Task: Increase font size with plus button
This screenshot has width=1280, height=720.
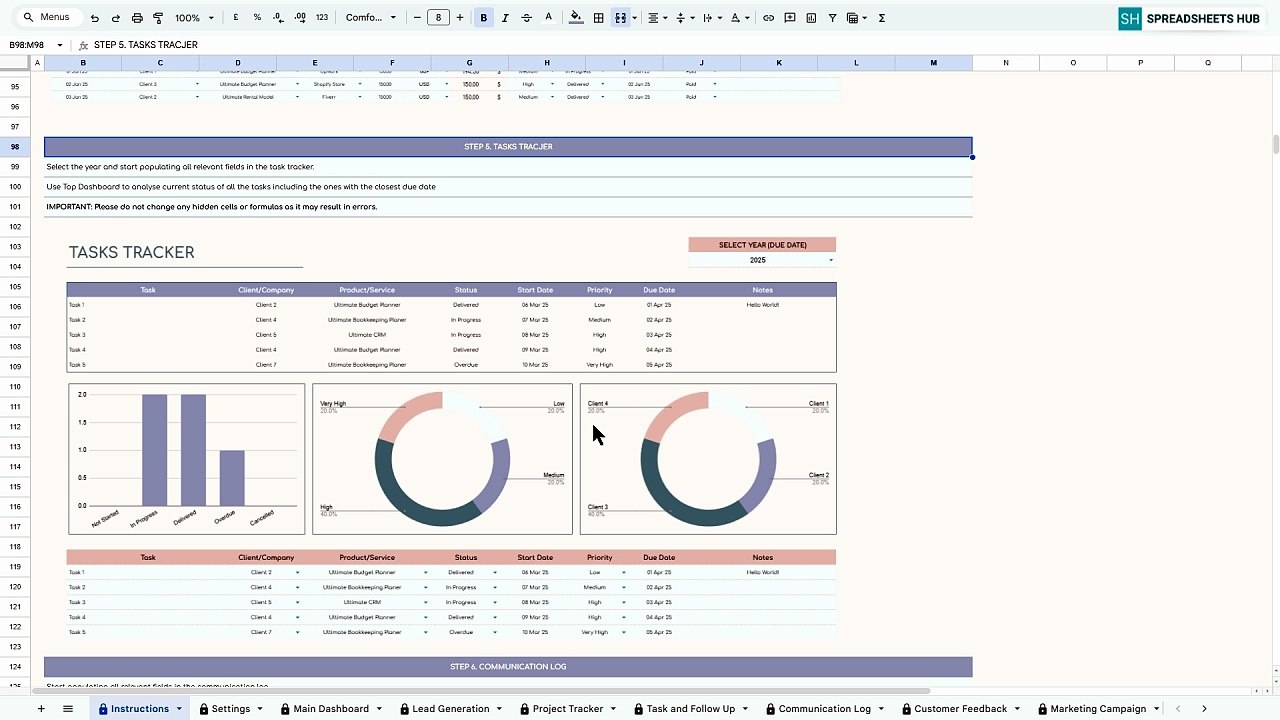Action: pos(460,18)
